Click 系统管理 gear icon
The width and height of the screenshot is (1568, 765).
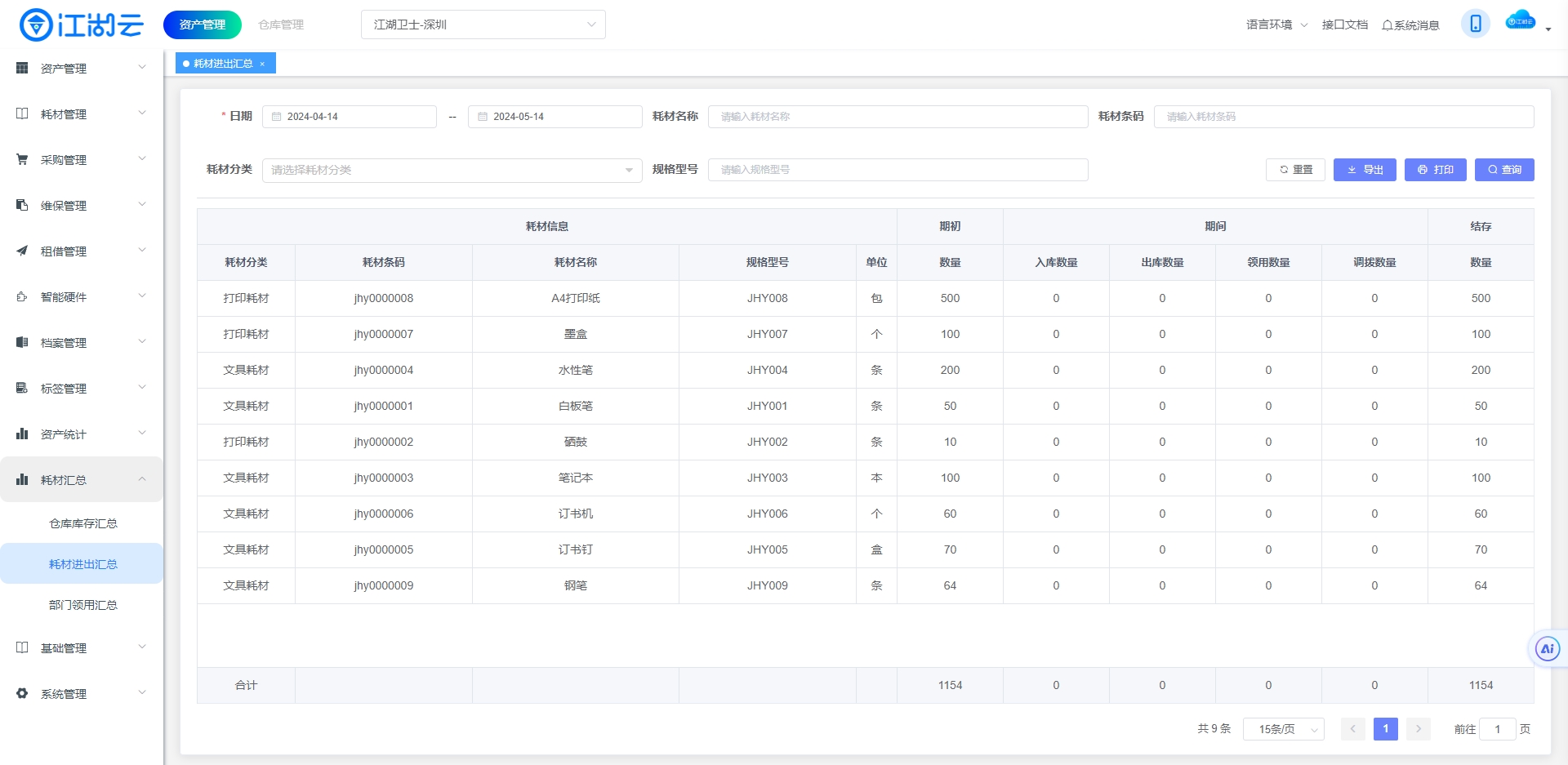click(x=22, y=693)
